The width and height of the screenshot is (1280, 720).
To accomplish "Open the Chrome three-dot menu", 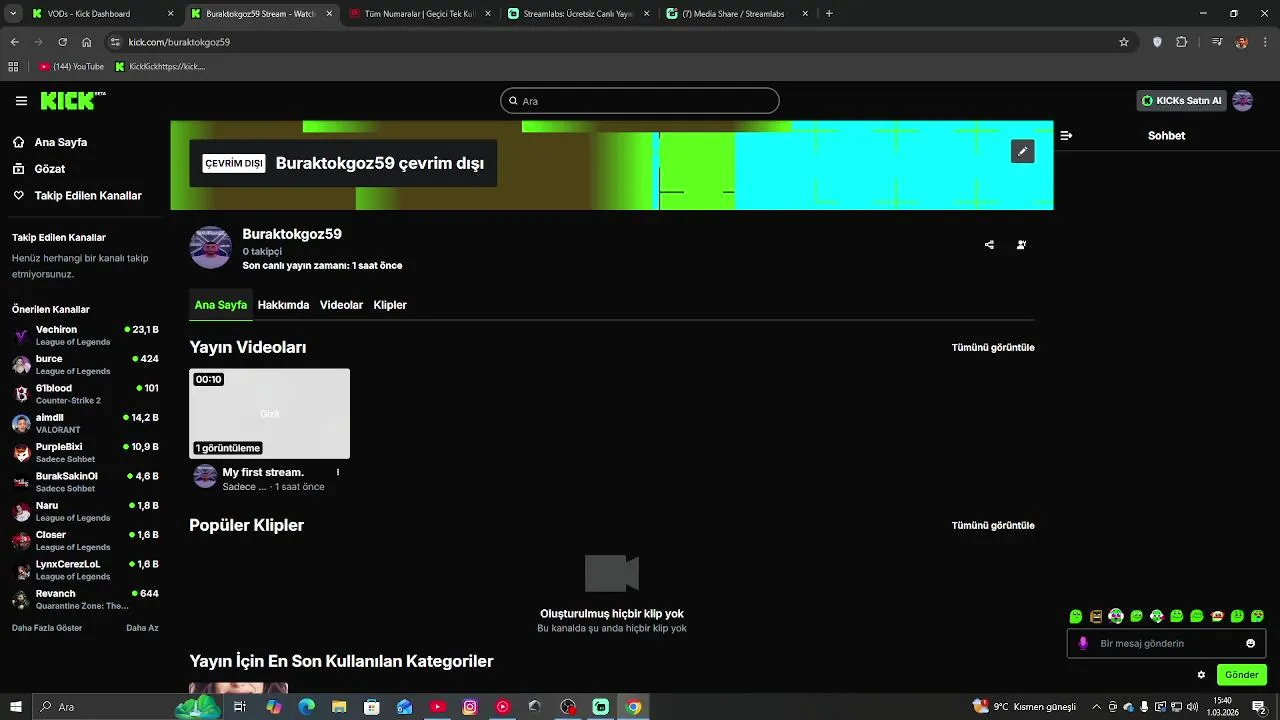I will [x=1264, y=42].
